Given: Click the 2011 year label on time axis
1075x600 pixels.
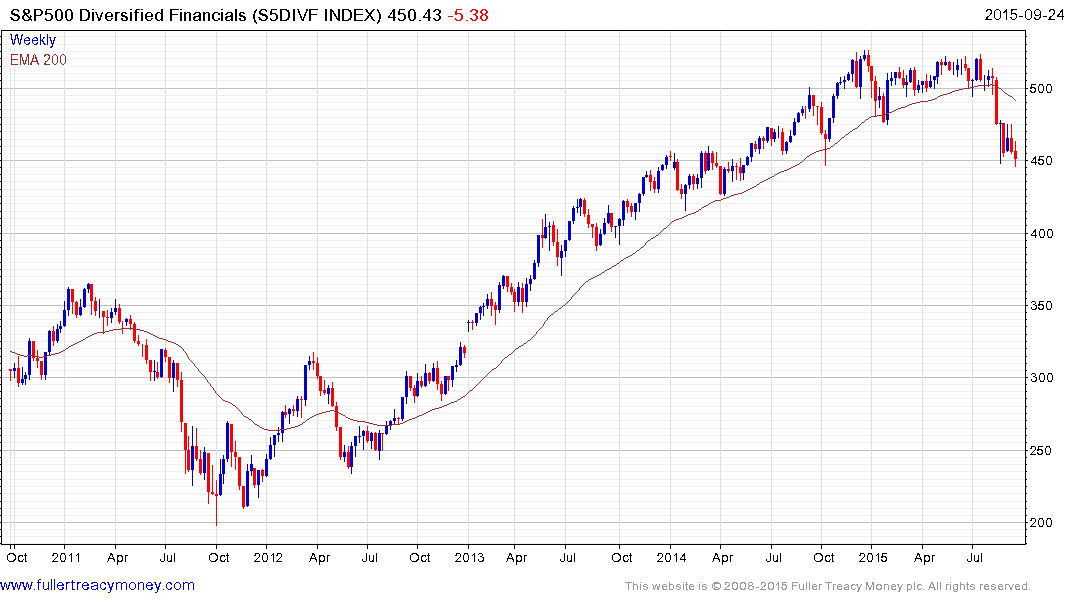Looking at the screenshot, I should 67,557.
